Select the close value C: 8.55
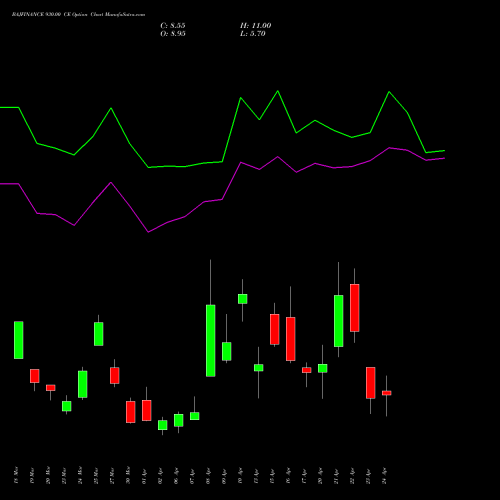 [x=173, y=26]
